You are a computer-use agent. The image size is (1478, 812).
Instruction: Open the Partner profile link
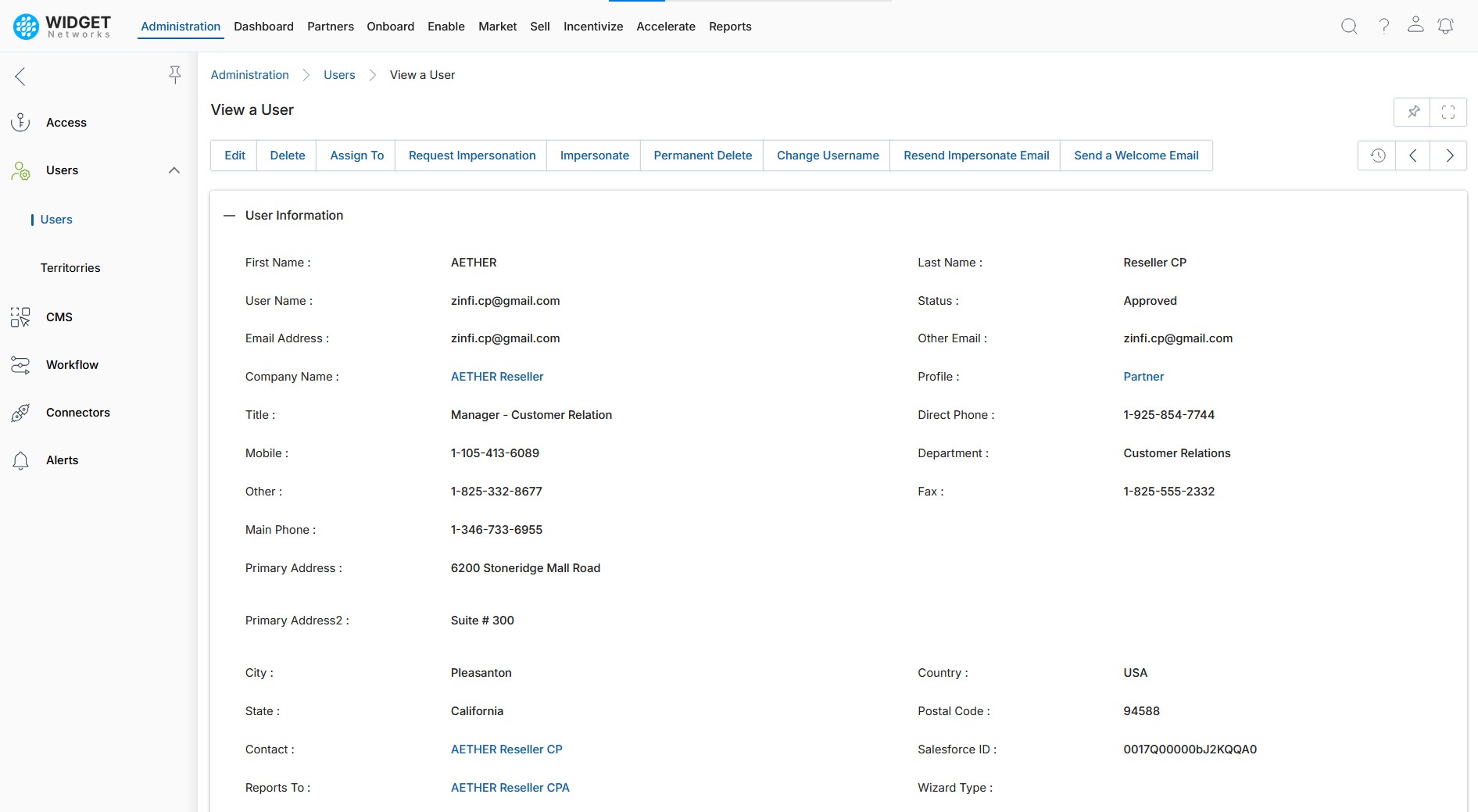tap(1143, 377)
